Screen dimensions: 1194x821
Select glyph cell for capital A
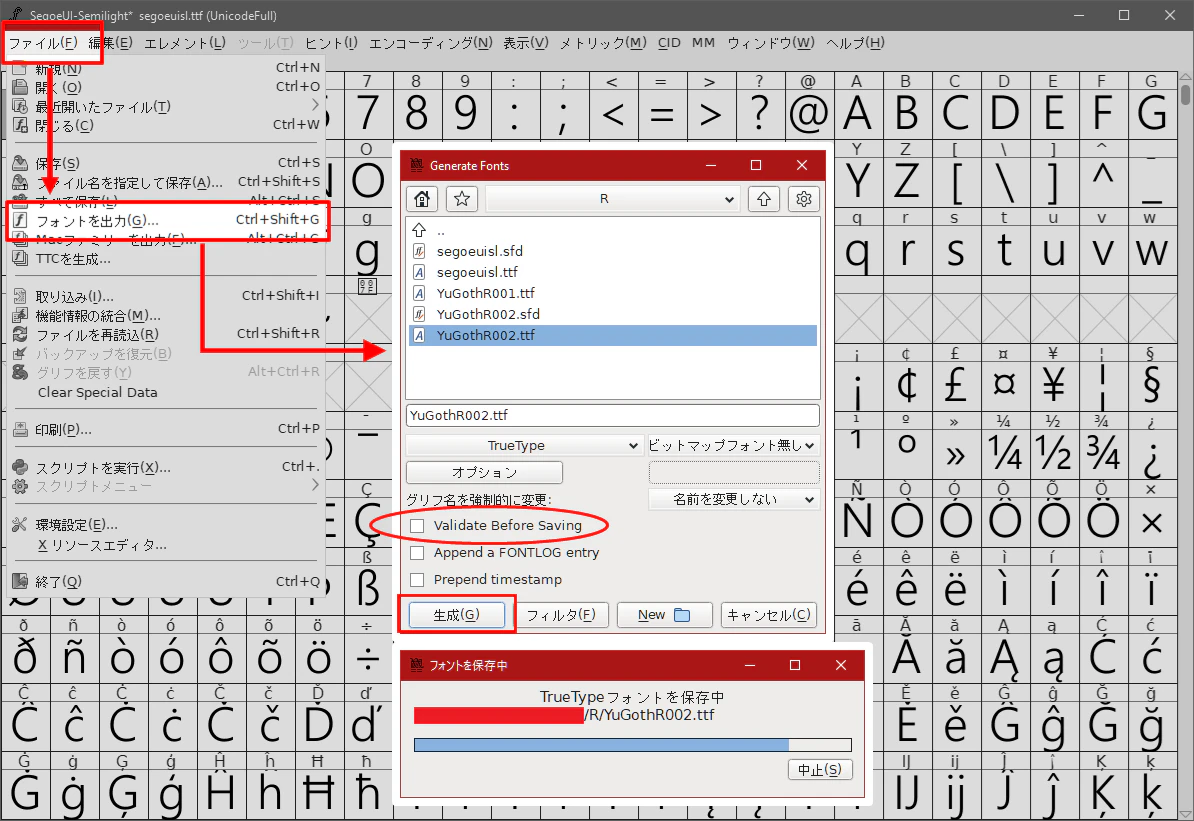pyautogui.click(x=857, y=114)
